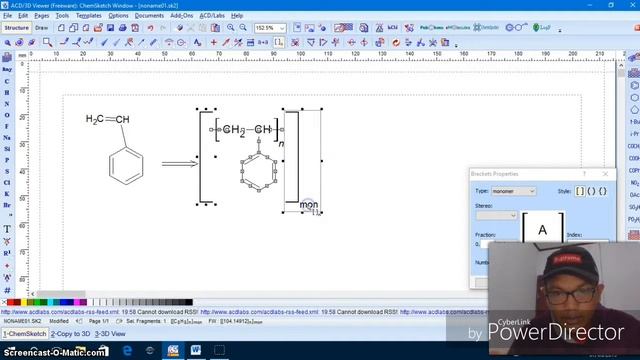Click the Zoom out magnifier icon
The height and width of the screenshot is (360, 640).
click(x=243, y=28)
